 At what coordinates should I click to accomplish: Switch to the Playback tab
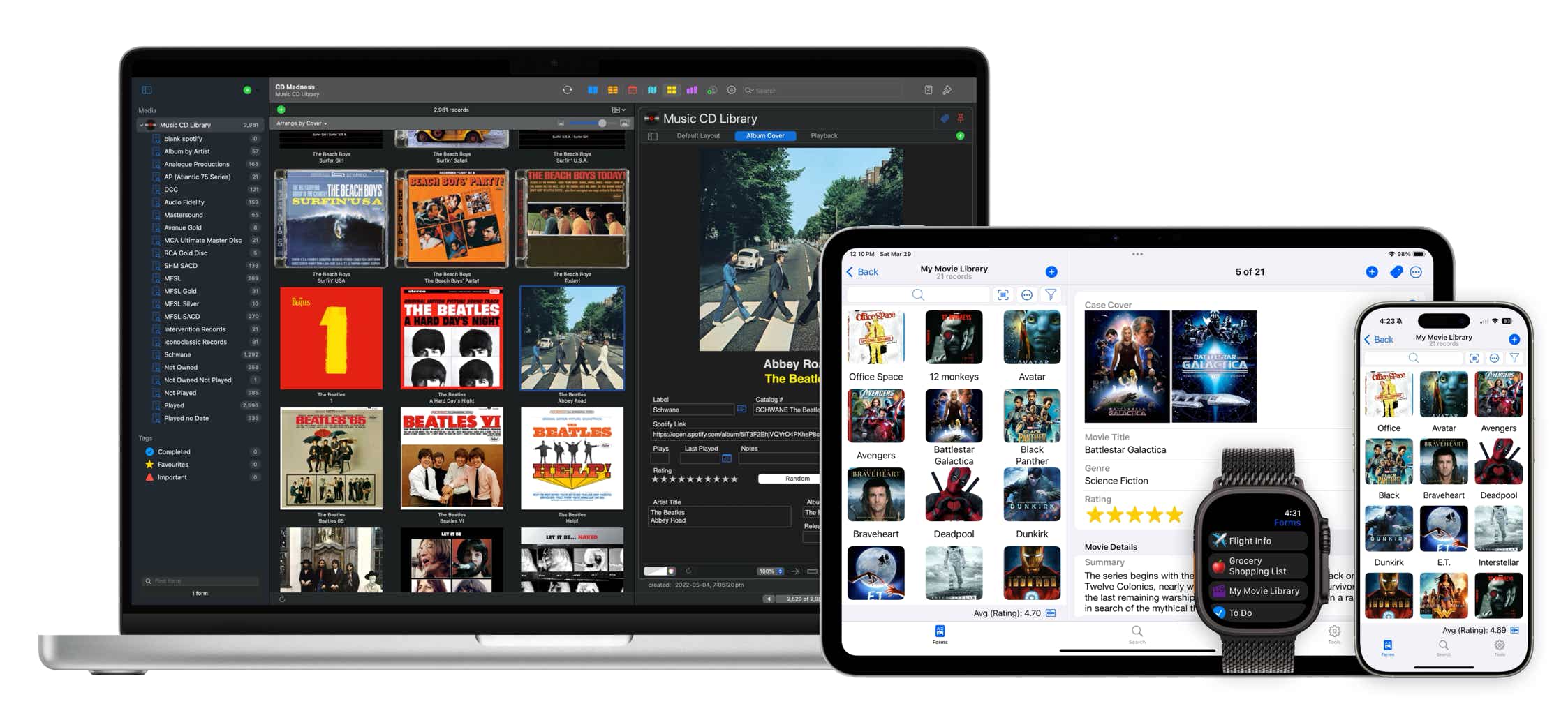coord(824,136)
